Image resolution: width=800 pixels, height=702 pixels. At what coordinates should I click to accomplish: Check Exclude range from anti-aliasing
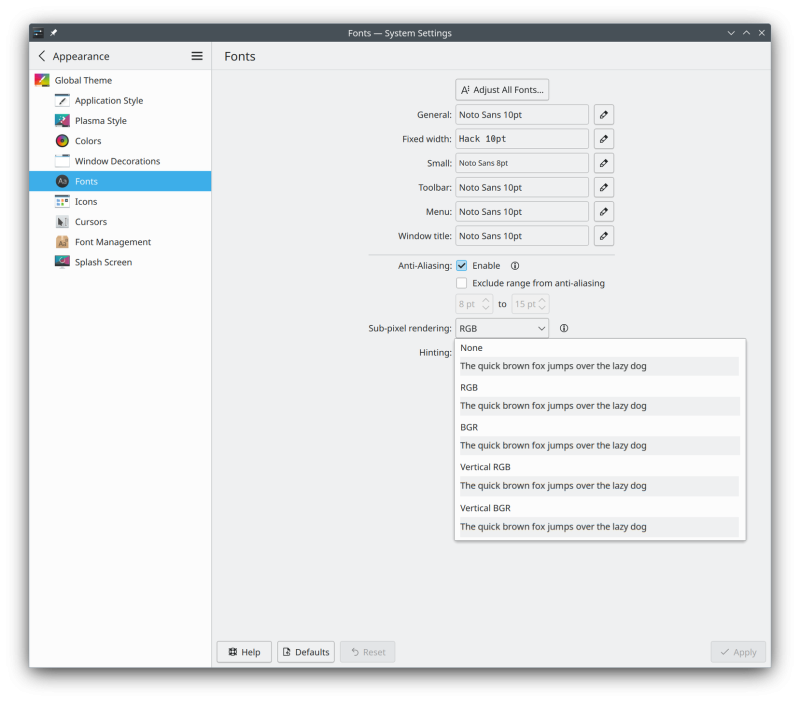point(461,283)
